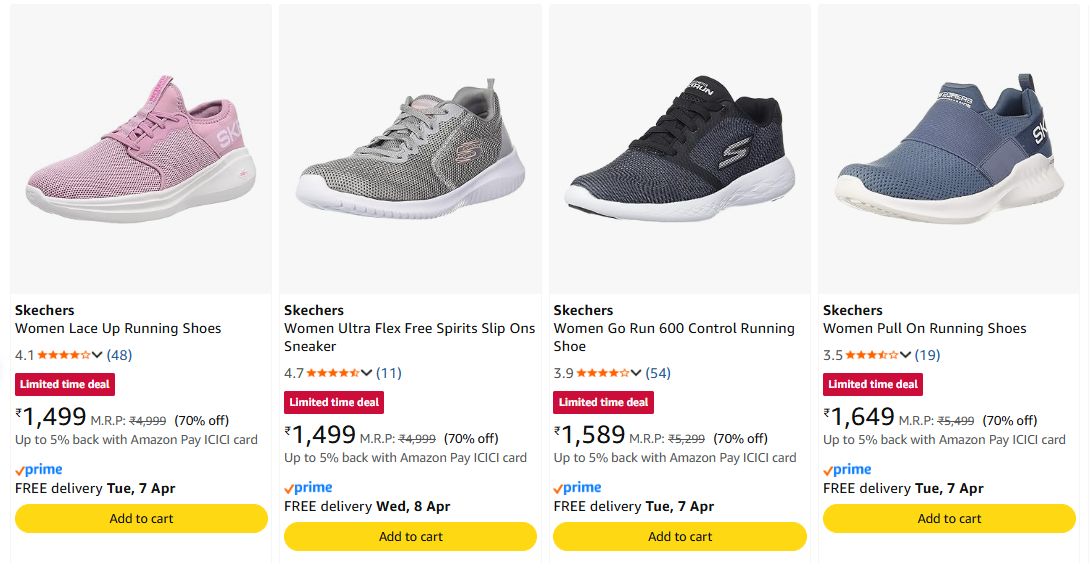The image size is (1089, 563).
Task: Click the 4.1 rating stars icon
Action: click(64, 355)
